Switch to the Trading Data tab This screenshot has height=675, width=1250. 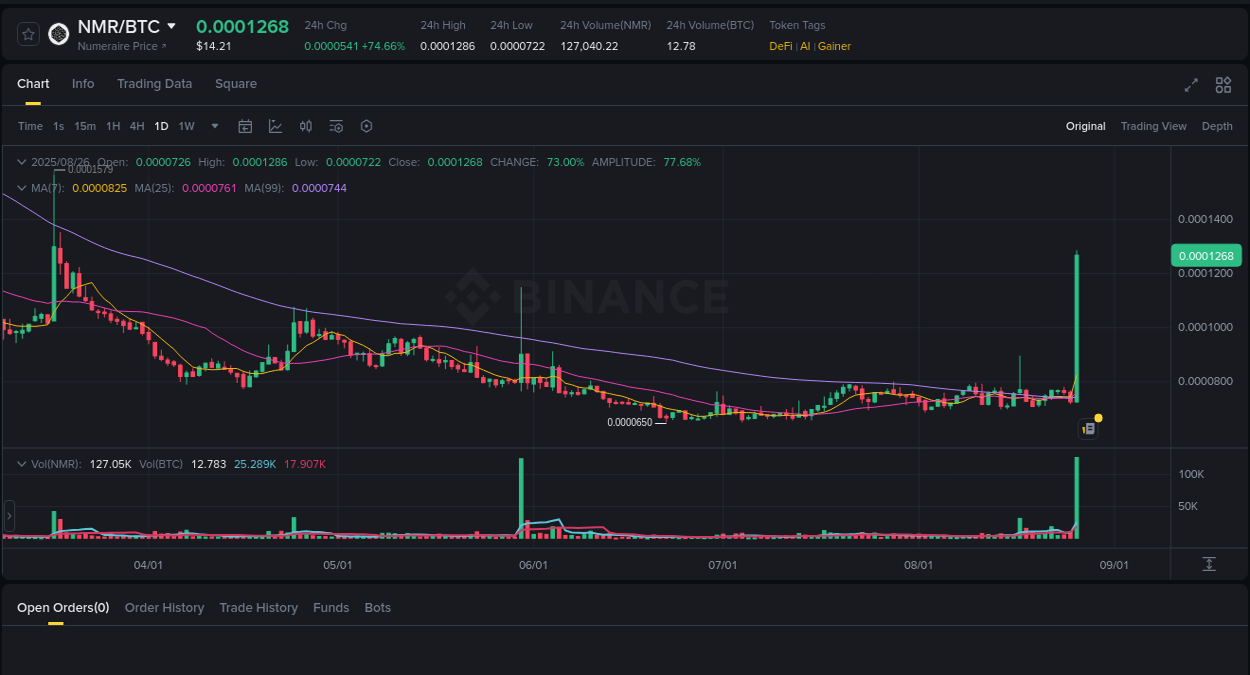(154, 84)
